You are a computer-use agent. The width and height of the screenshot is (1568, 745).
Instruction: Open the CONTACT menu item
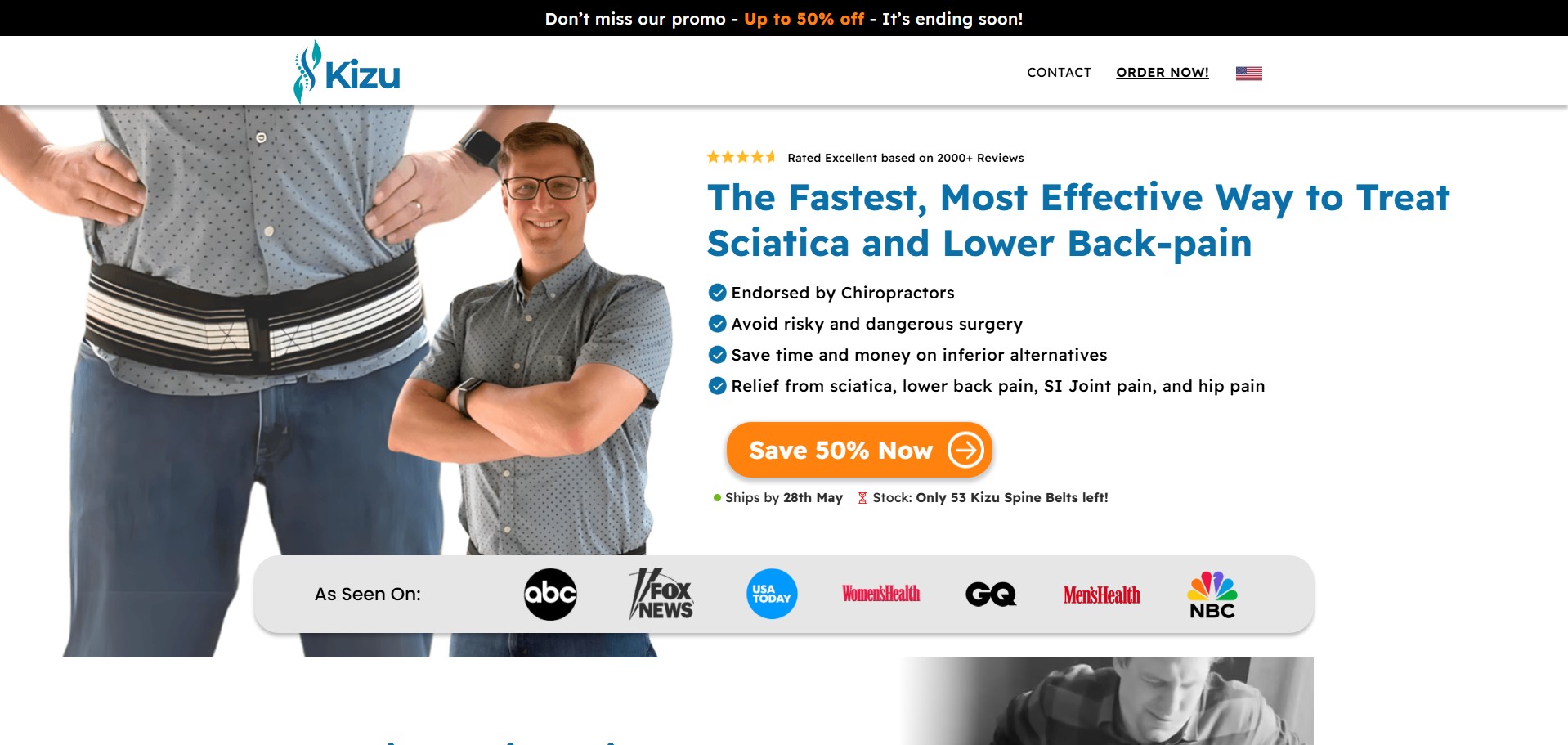(x=1059, y=72)
